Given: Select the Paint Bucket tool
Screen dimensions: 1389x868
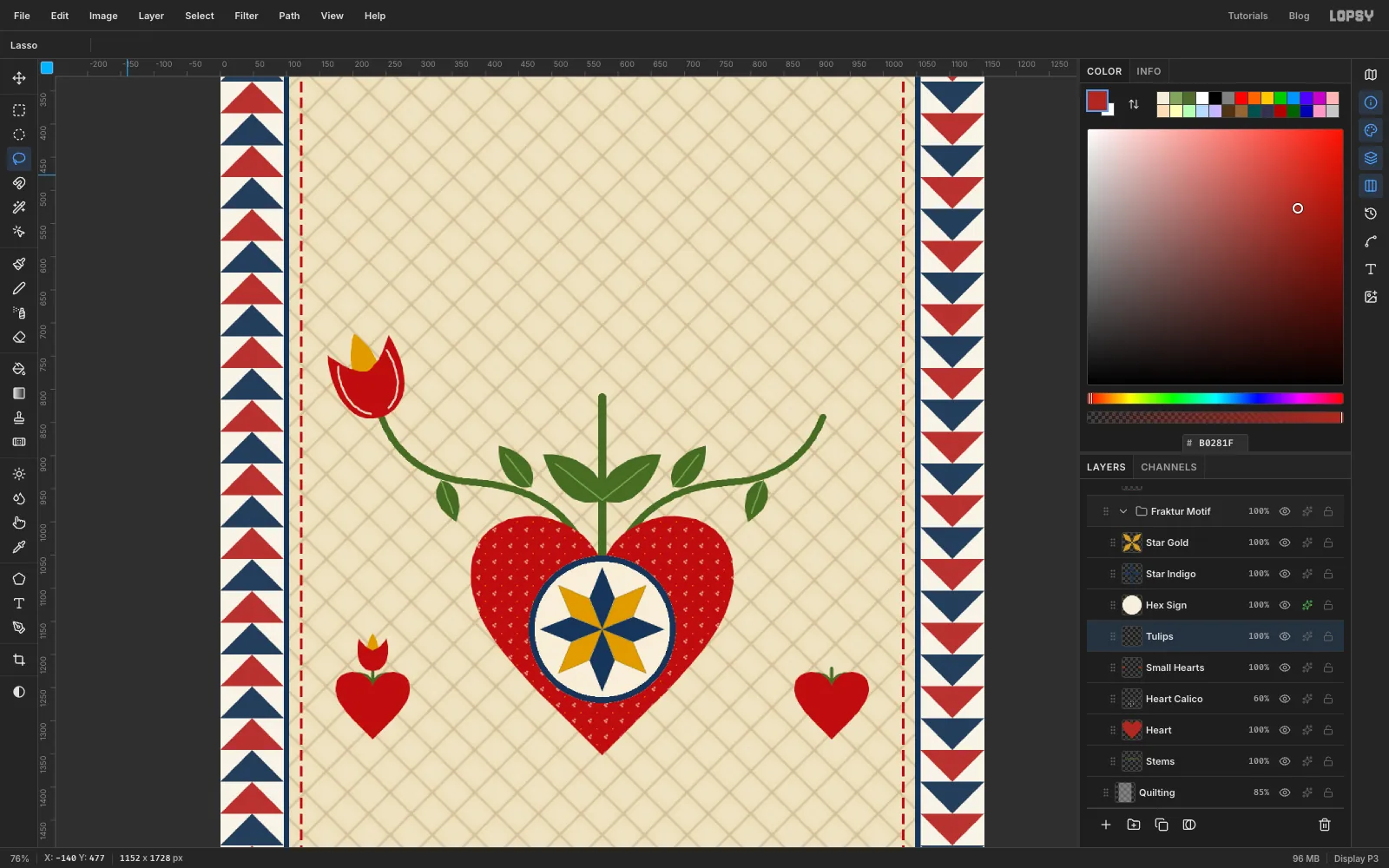Looking at the screenshot, I should [x=19, y=369].
